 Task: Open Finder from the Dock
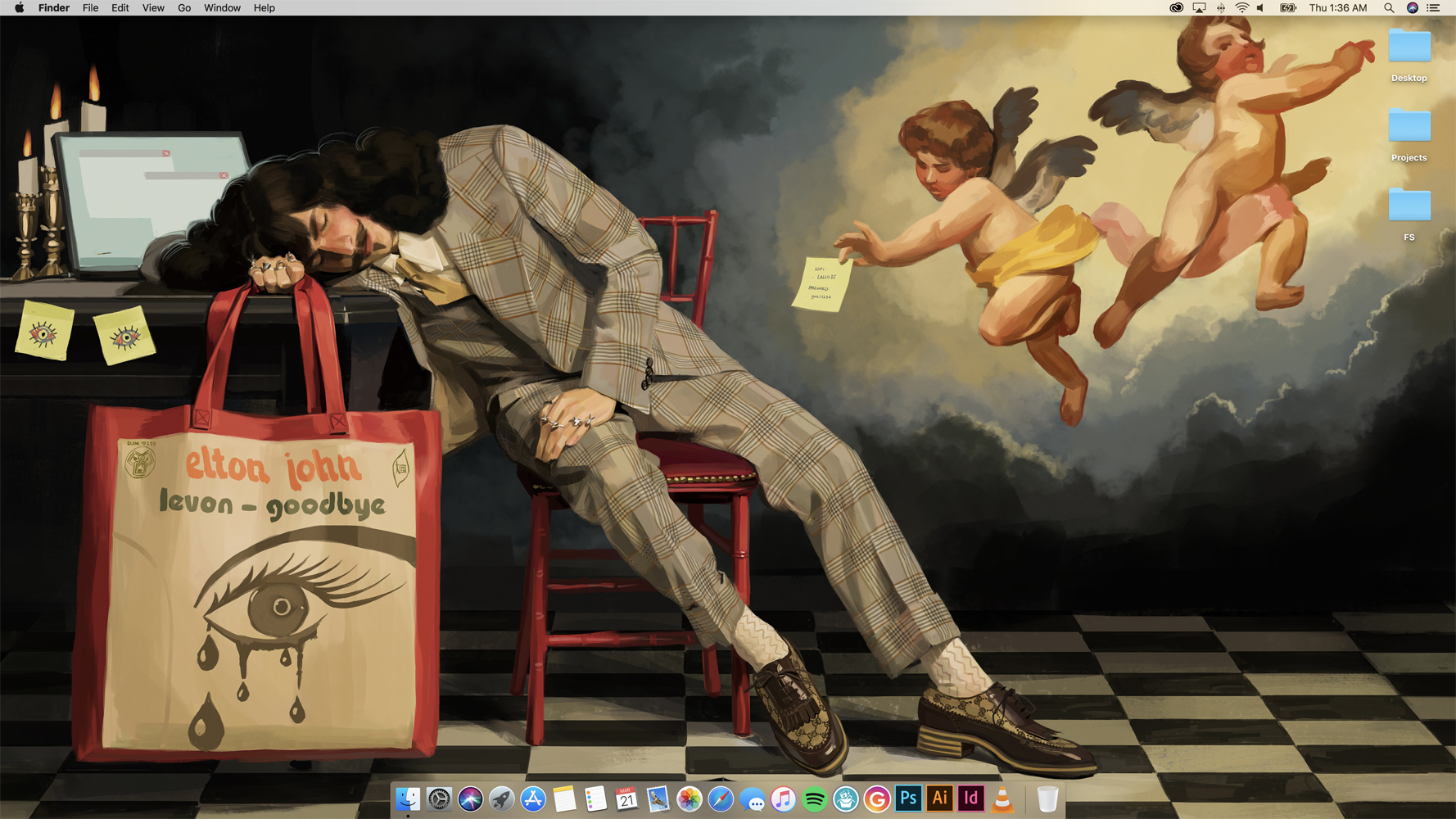(x=408, y=799)
